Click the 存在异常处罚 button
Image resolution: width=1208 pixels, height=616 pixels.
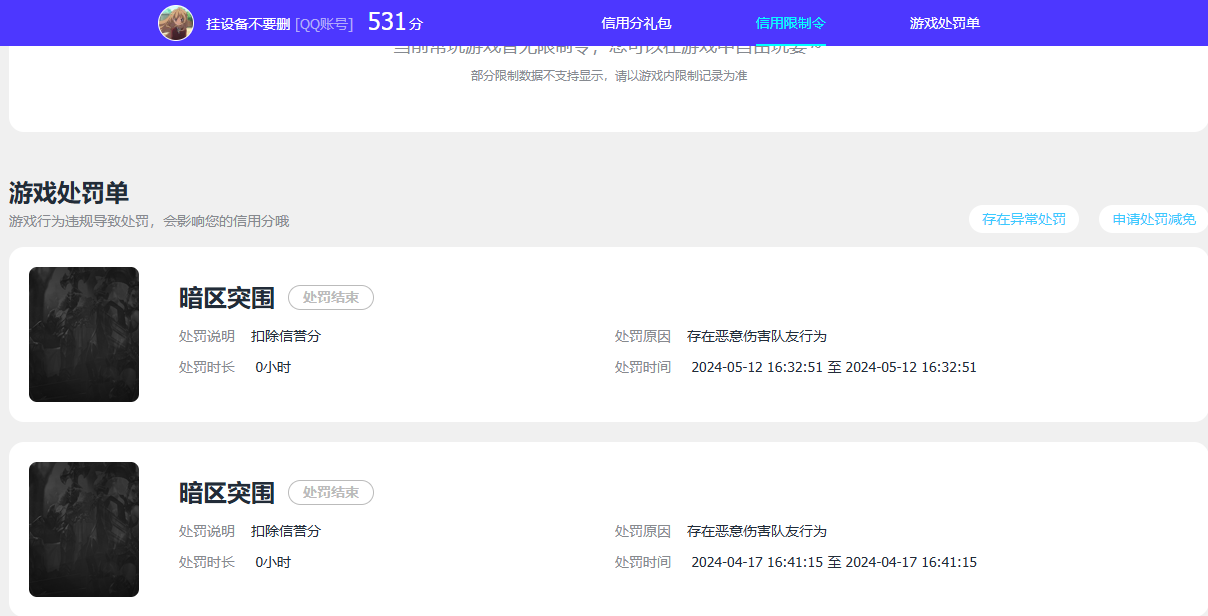pyautogui.click(x=1024, y=219)
